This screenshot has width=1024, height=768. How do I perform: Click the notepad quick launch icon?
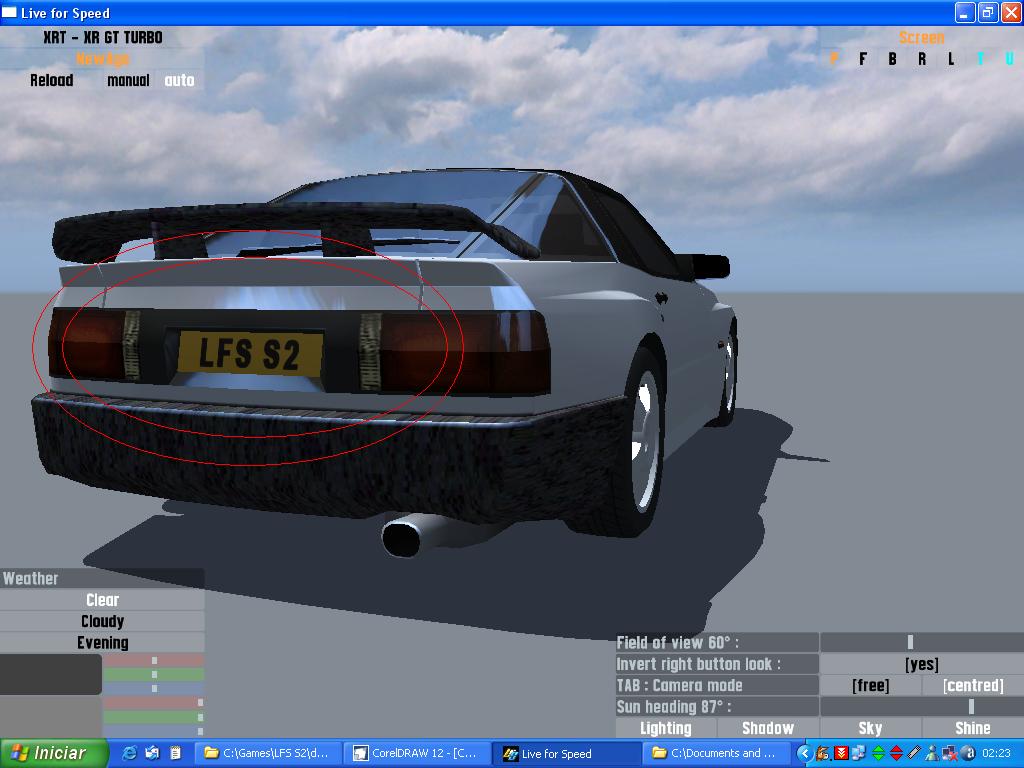[175, 753]
